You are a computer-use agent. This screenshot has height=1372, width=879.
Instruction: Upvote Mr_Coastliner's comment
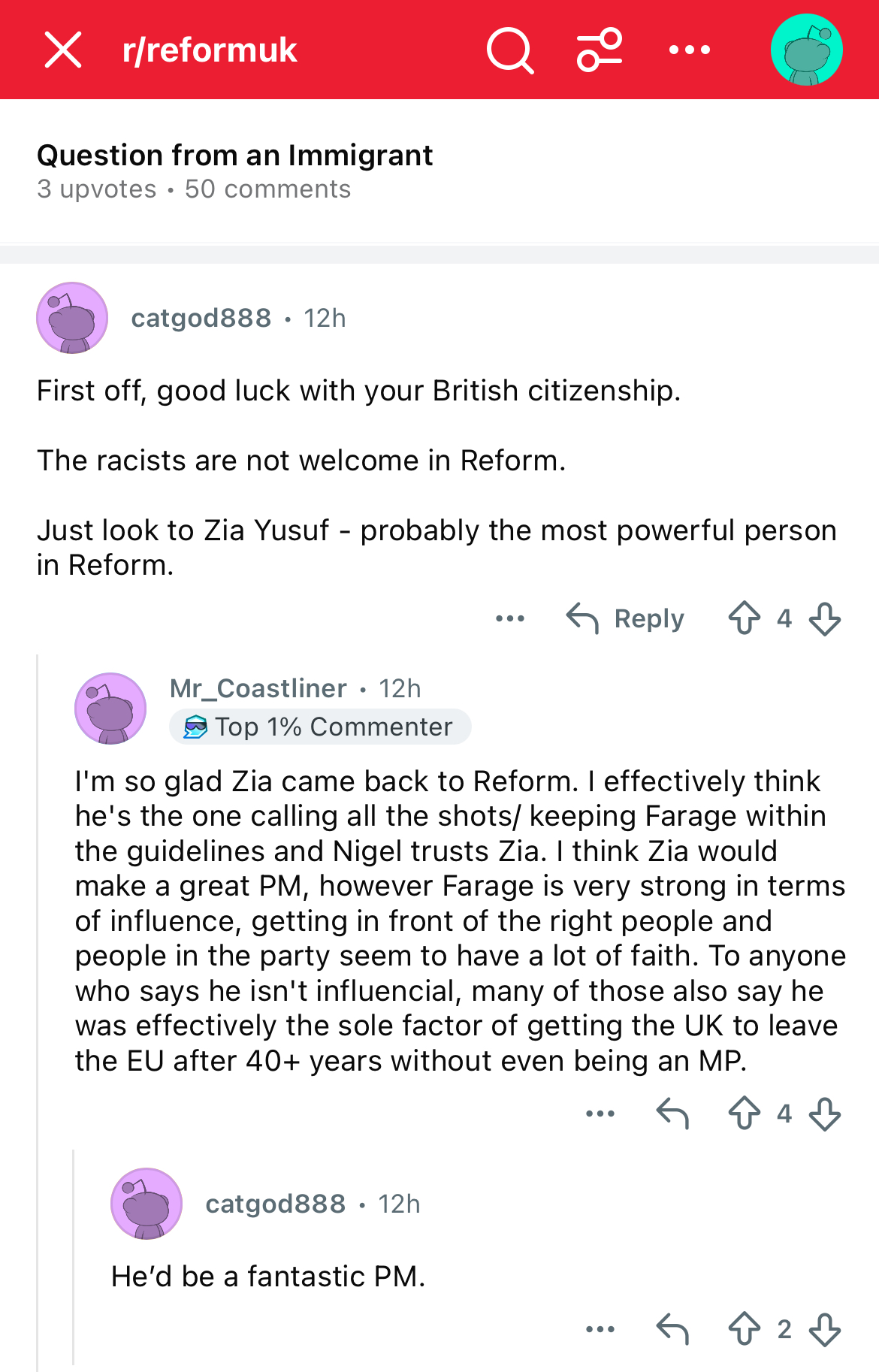coord(745,1114)
